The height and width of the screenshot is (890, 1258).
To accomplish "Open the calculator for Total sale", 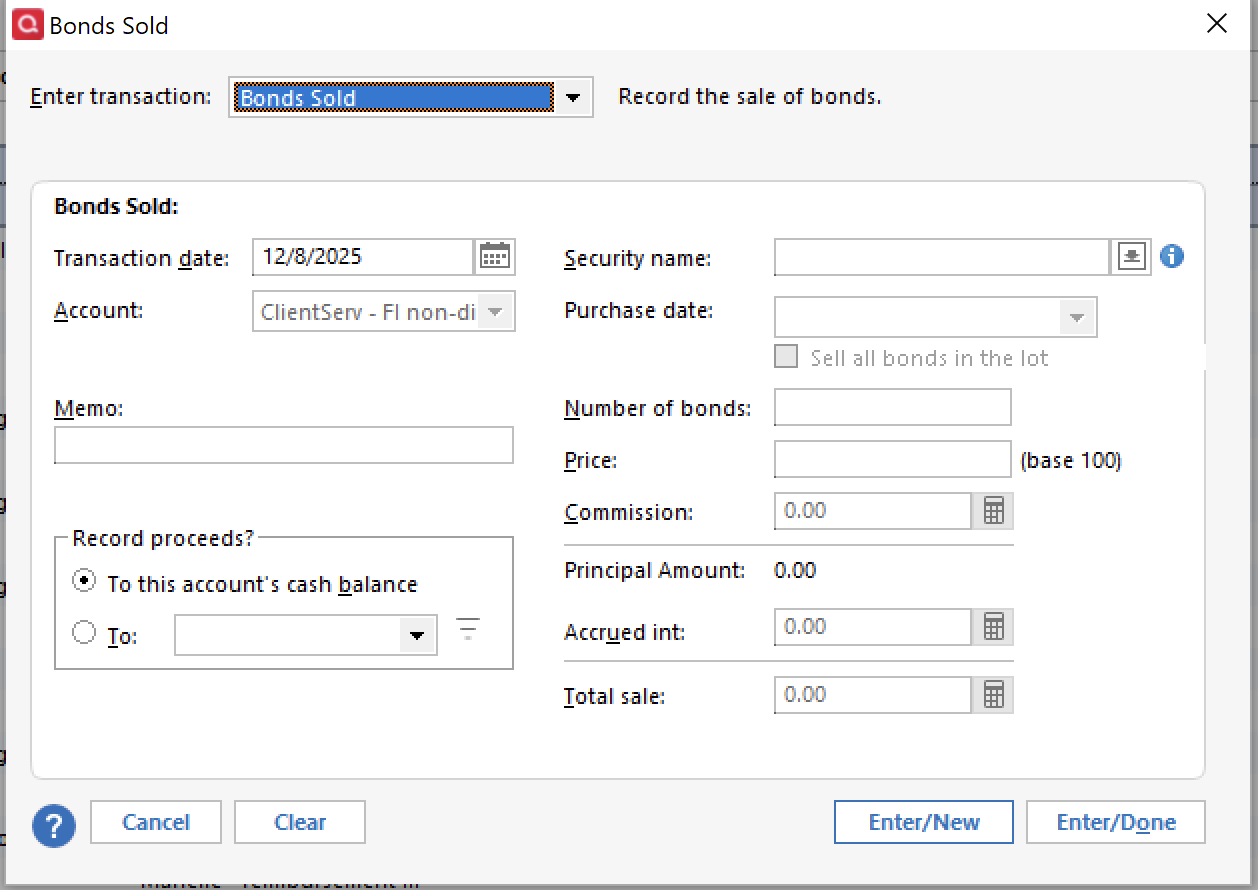I will tap(993, 694).
